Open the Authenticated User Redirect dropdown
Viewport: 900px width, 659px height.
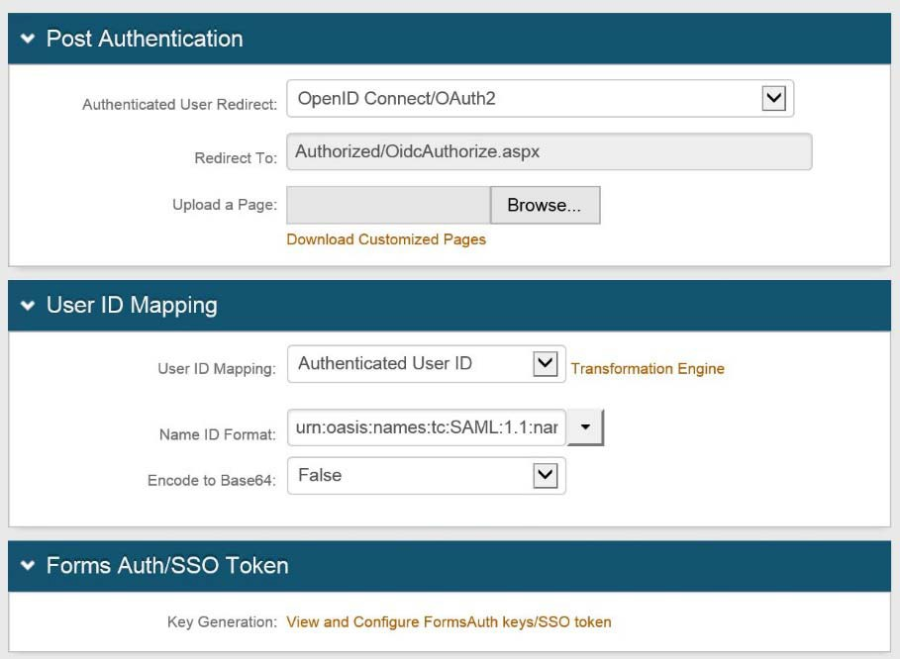(x=525, y=99)
